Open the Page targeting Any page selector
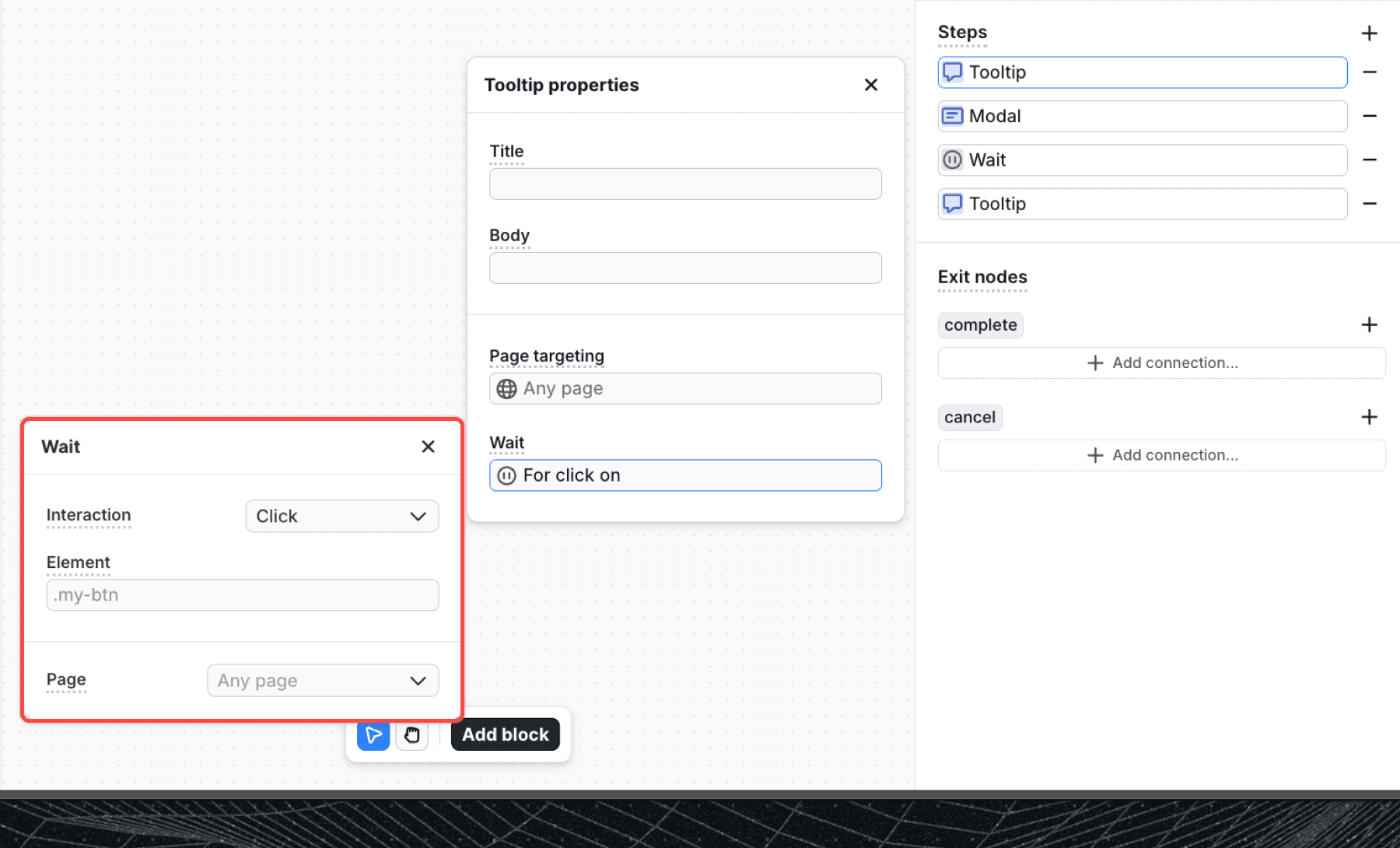The width and height of the screenshot is (1400, 848). tap(684, 388)
